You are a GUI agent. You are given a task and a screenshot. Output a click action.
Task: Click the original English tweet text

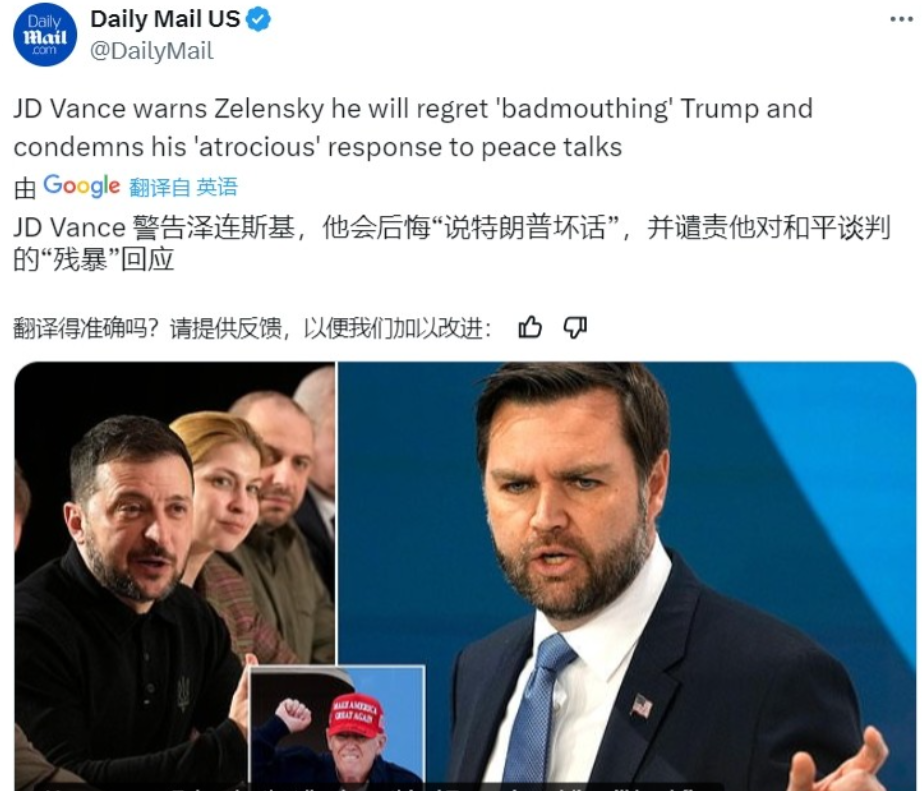point(413,128)
